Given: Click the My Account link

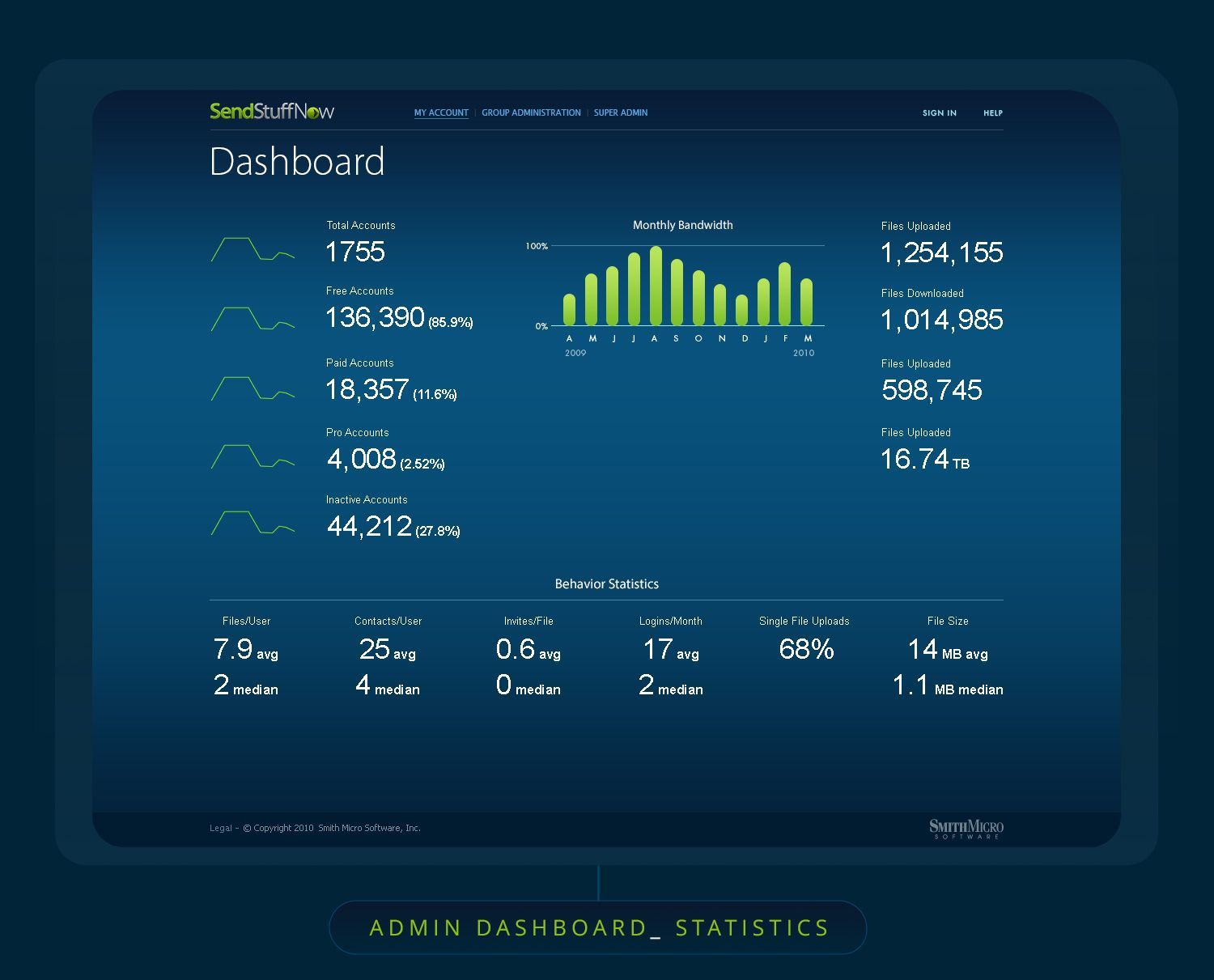Looking at the screenshot, I should point(441,112).
